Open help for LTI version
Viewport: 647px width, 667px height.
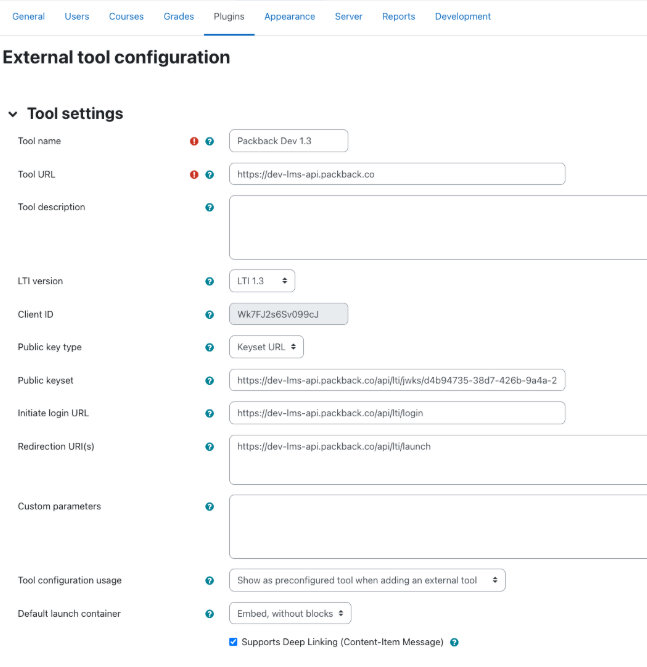coord(209,281)
